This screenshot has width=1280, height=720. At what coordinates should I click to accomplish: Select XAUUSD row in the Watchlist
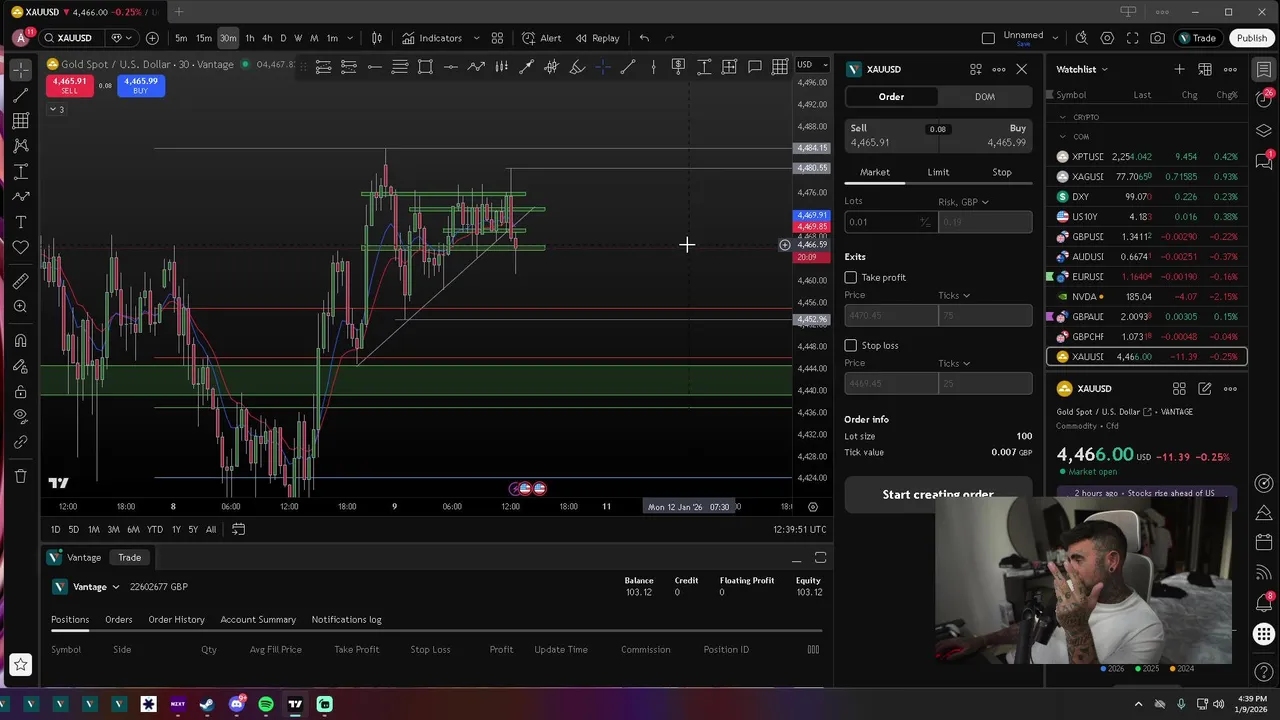click(x=1146, y=356)
